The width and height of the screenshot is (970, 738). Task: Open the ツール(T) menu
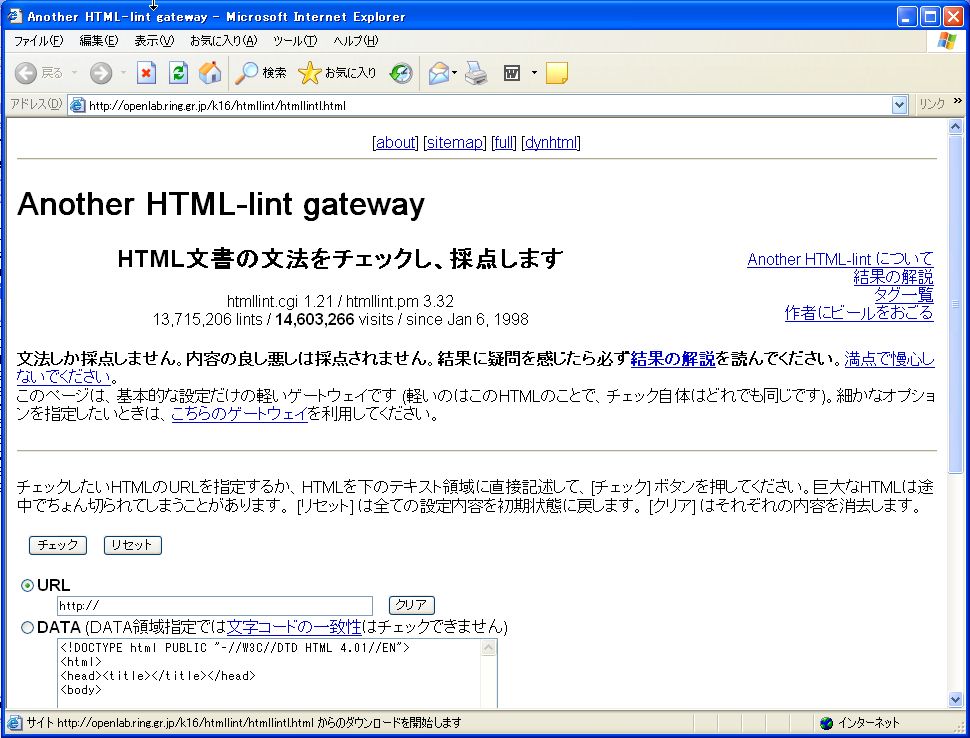click(295, 41)
